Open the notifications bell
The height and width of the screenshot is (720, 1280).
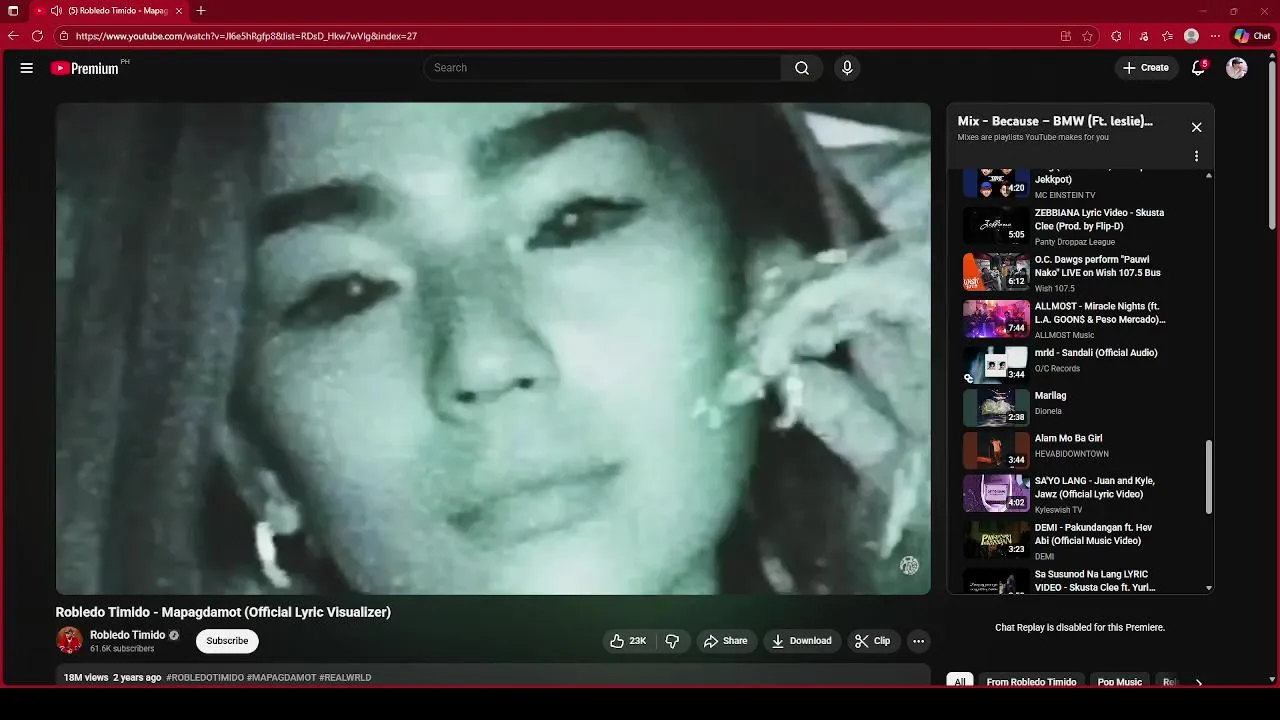[1198, 68]
